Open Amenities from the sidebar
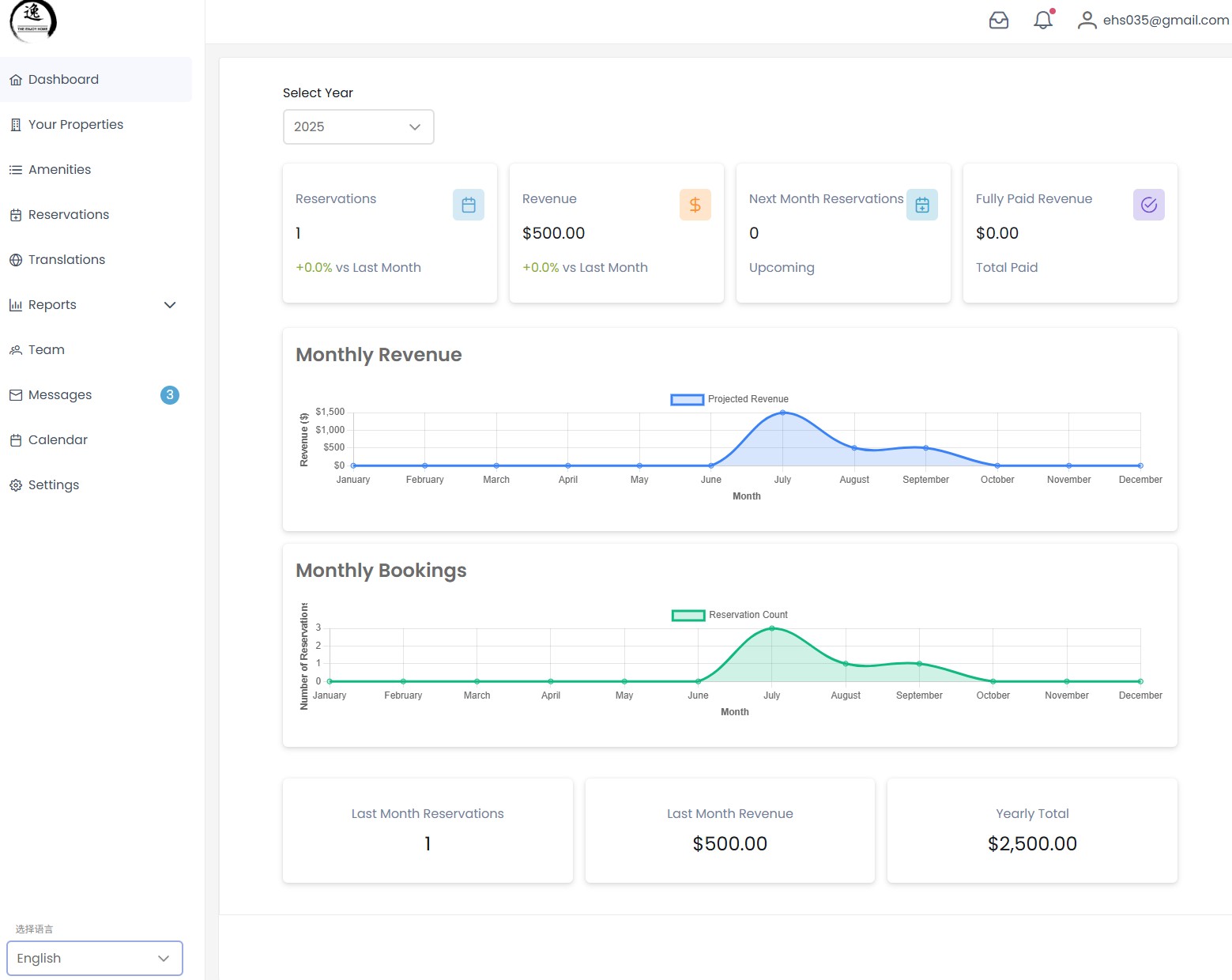Screen dimensions: 1232x980 (x=59, y=170)
